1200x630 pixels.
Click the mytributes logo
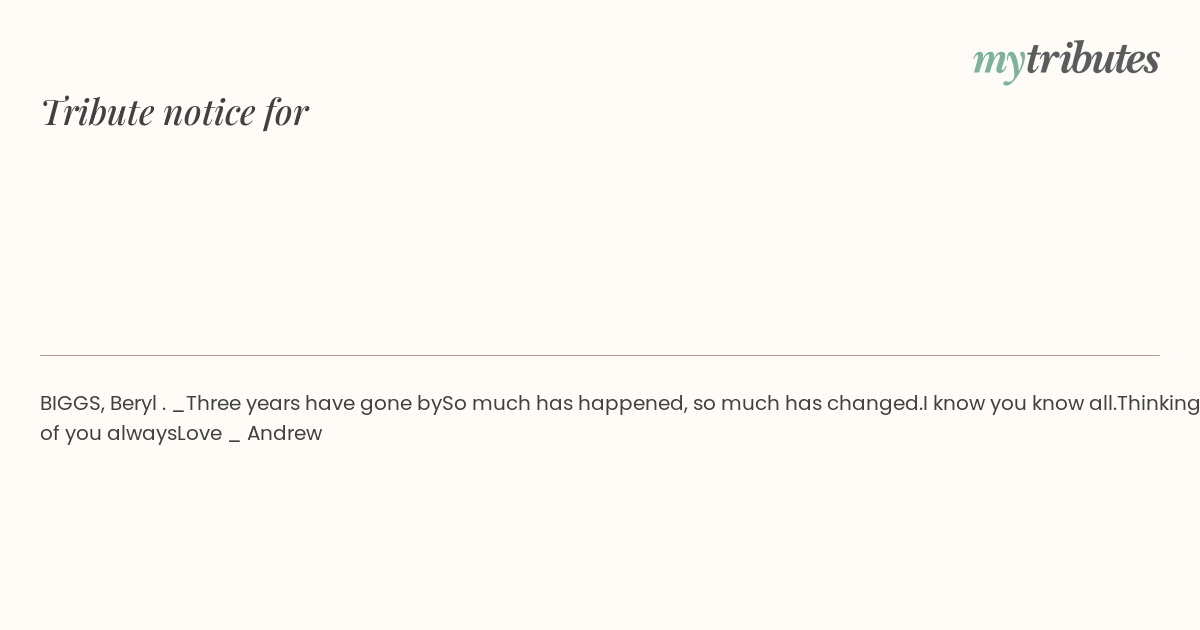1066,60
